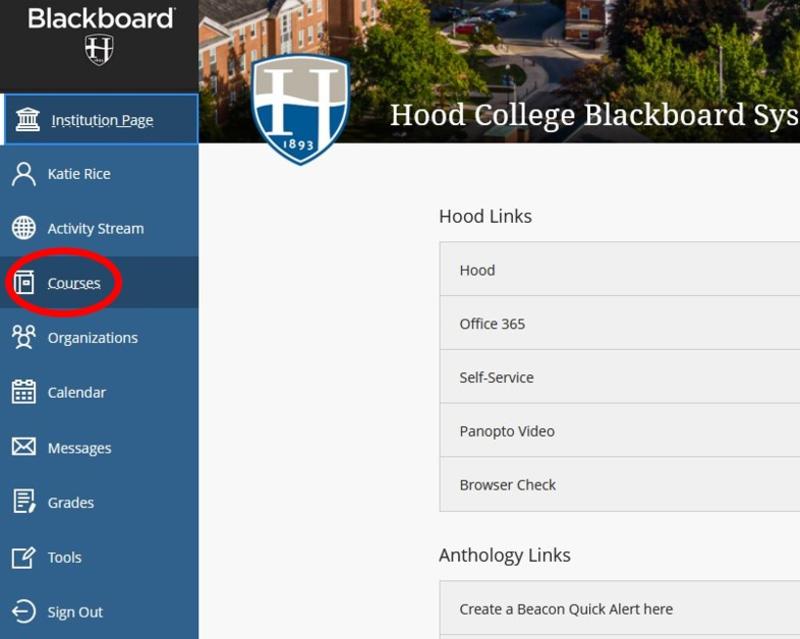Click the Hood College shield logo
Image resolution: width=800 pixels, height=639 pixels.
coord(301,110)
